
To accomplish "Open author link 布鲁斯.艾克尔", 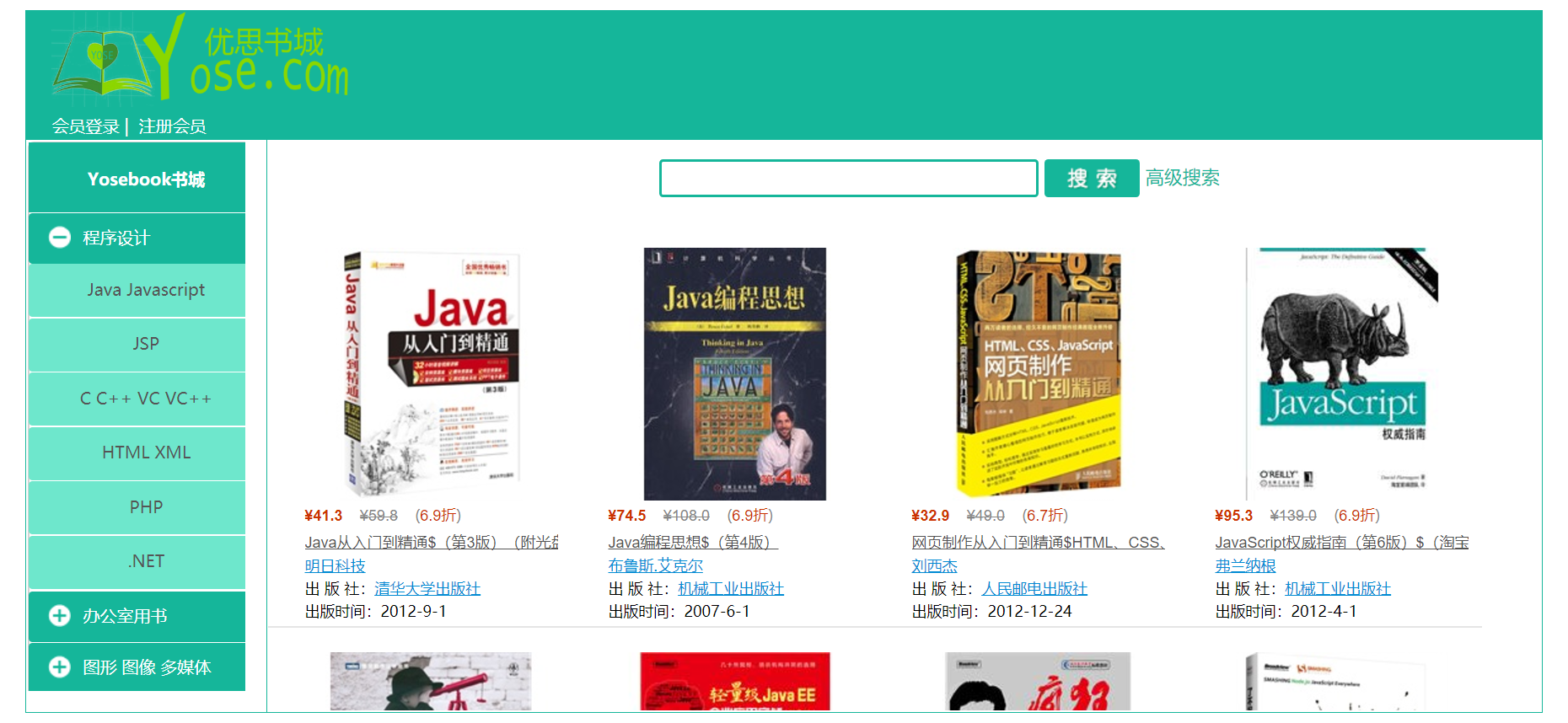I will click(x=655, y=565).
